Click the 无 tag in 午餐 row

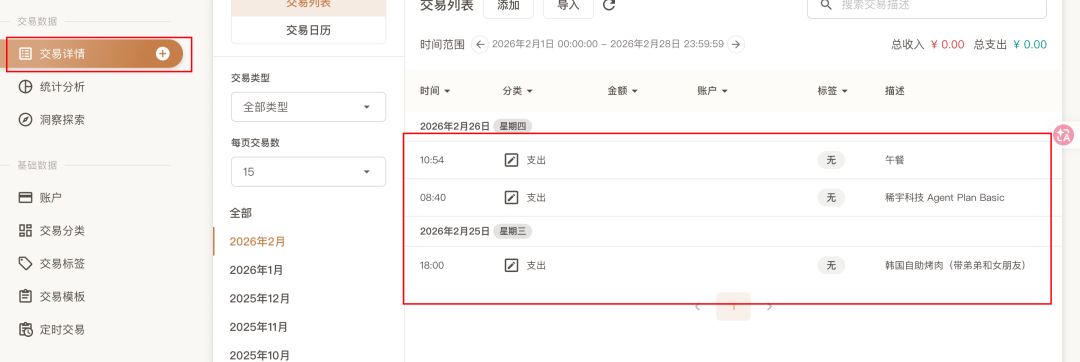[x=831, y=160]
